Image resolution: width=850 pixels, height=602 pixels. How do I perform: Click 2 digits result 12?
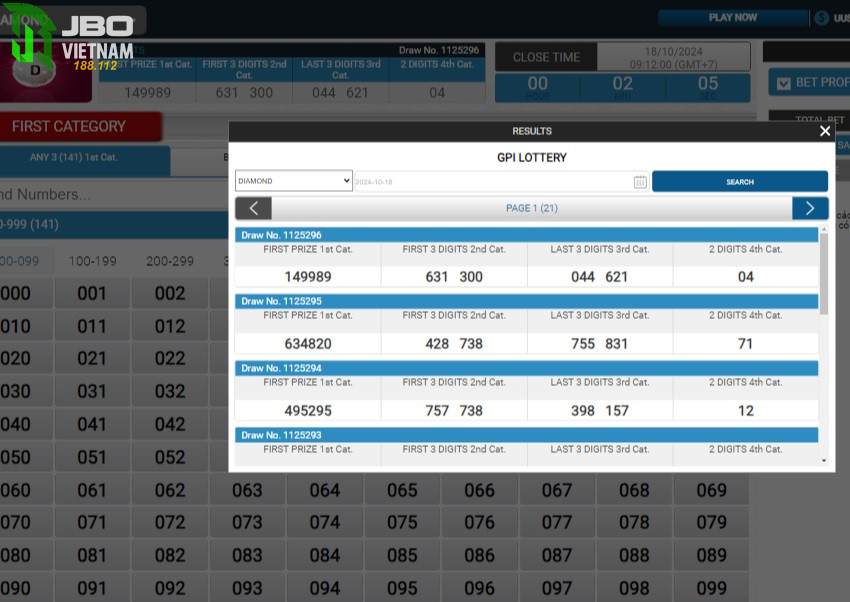(745, 411)
